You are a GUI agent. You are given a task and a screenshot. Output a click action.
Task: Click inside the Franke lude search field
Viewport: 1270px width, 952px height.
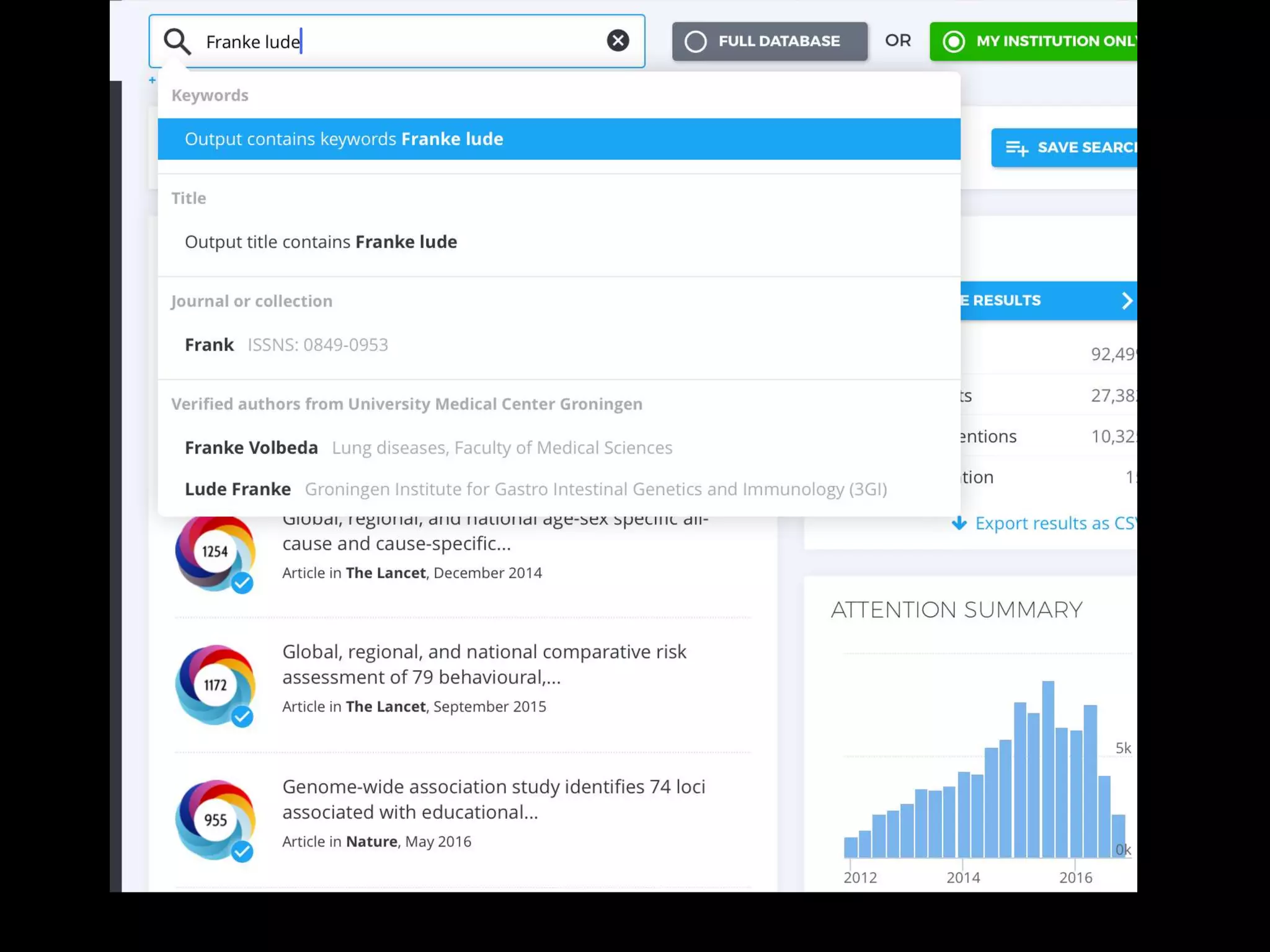[434, 42]
